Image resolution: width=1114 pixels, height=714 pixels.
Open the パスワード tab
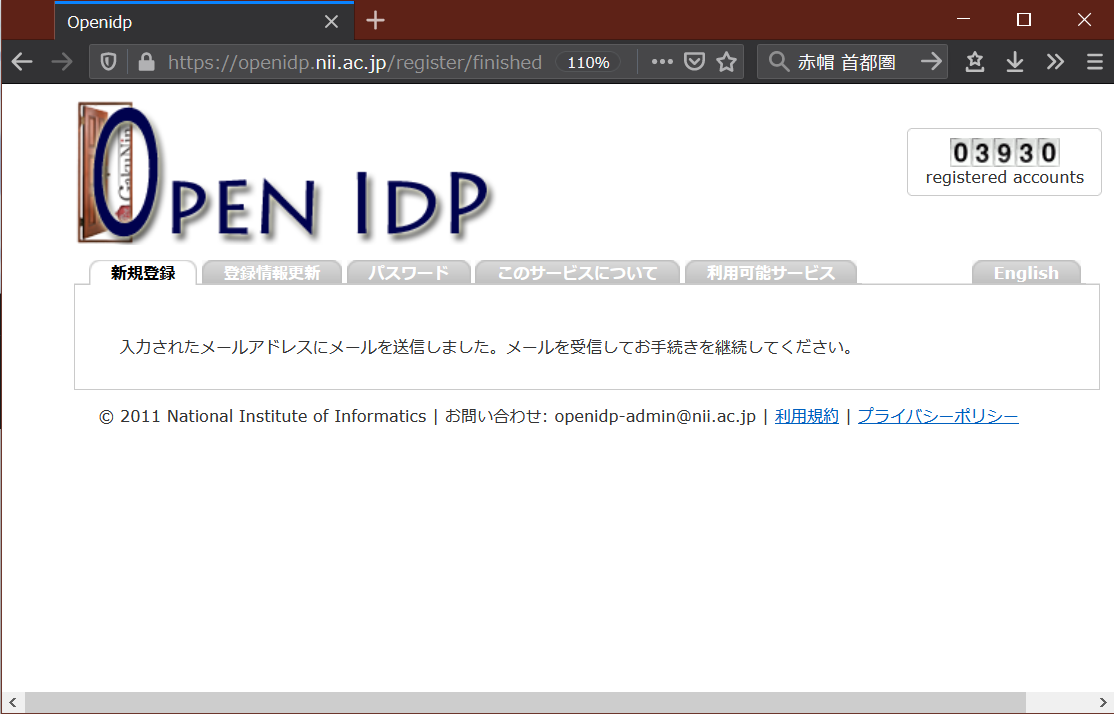pyautogui.click(x=409, y=273)
